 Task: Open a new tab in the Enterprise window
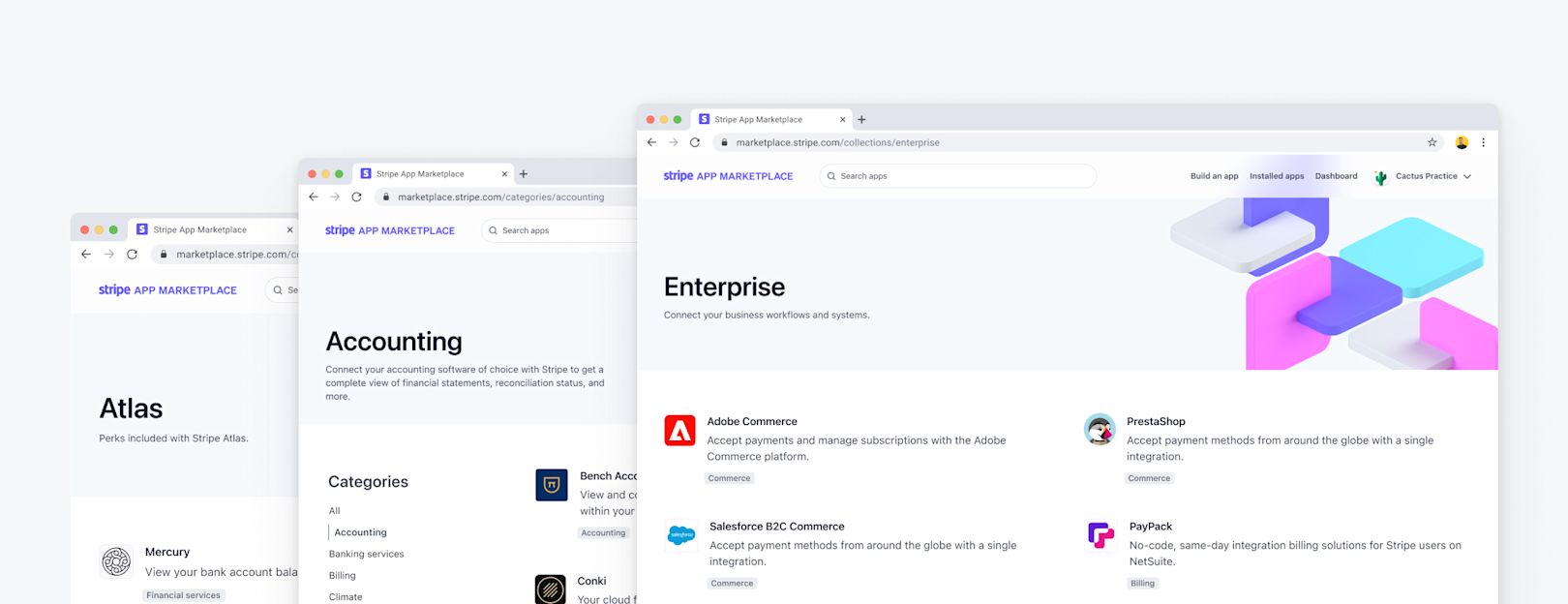[x=861, y=120]
